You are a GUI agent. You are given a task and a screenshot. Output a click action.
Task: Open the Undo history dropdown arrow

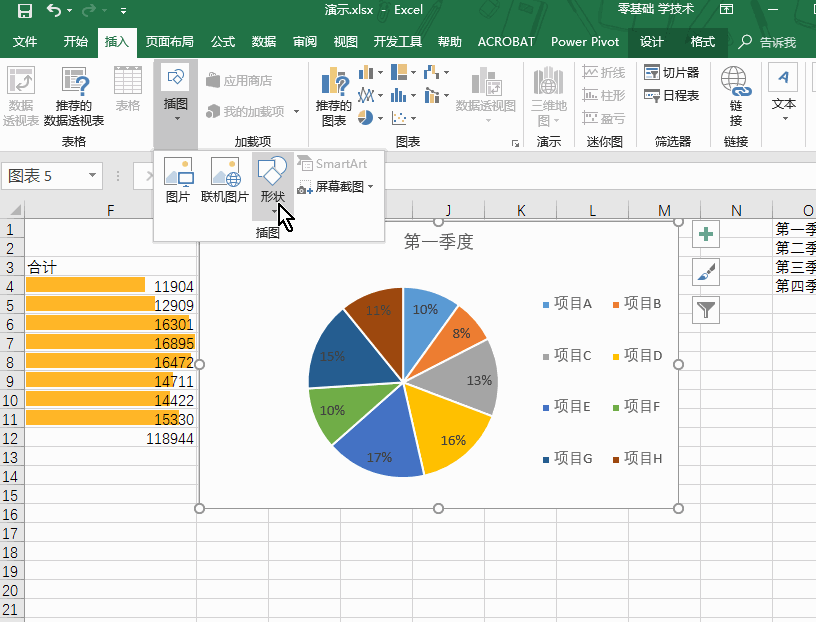tap(69, 10)
